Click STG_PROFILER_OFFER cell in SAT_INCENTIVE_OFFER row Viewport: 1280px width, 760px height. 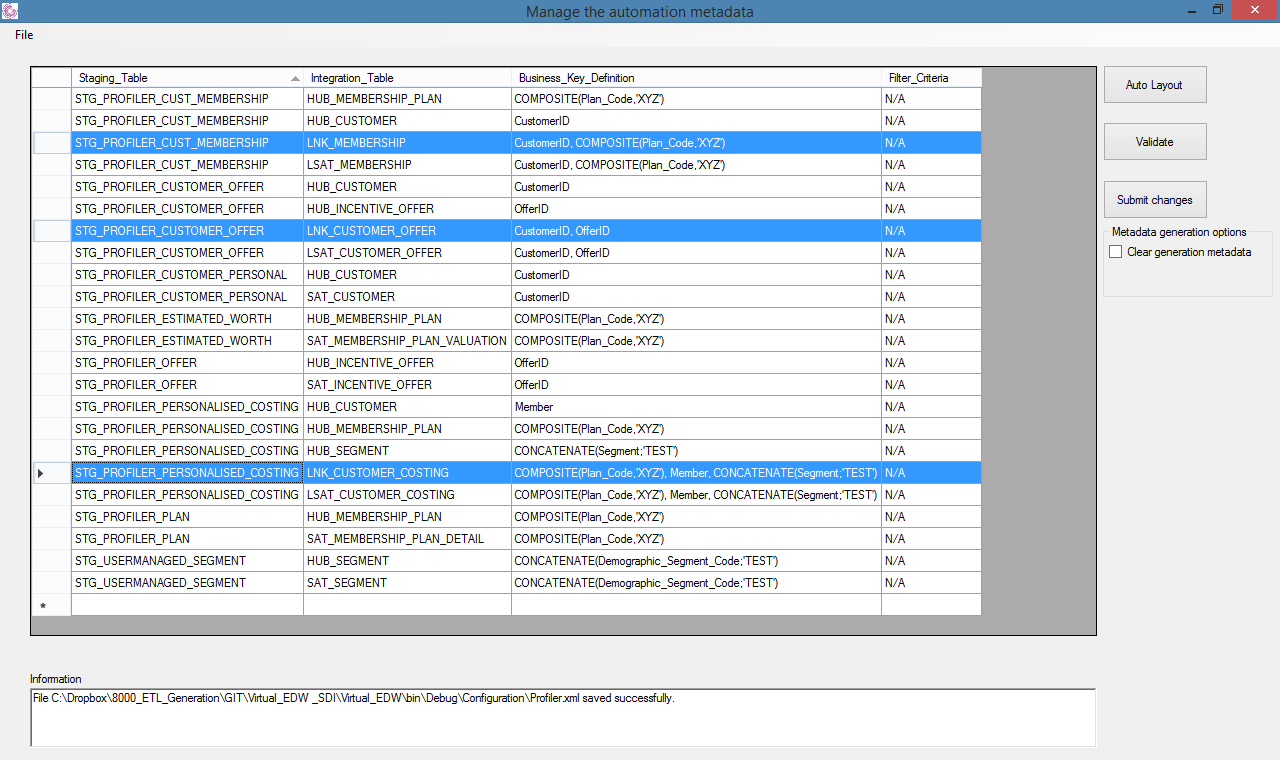(x=187, y=385)
